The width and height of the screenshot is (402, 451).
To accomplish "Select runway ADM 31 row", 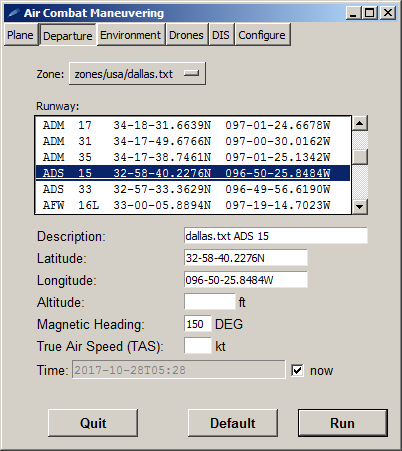I will tap(193, 141).
